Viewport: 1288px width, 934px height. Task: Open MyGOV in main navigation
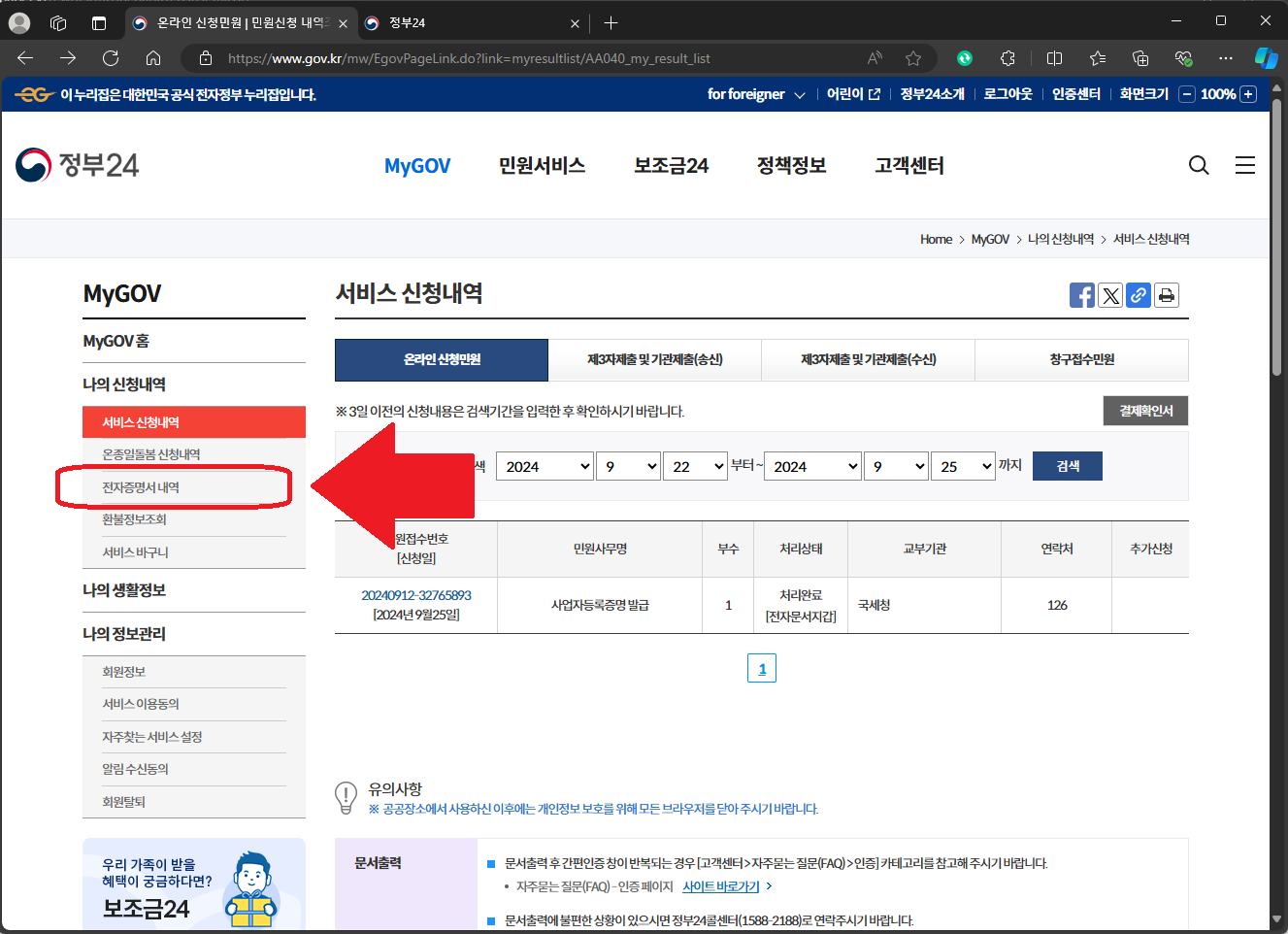pos(417,166)
